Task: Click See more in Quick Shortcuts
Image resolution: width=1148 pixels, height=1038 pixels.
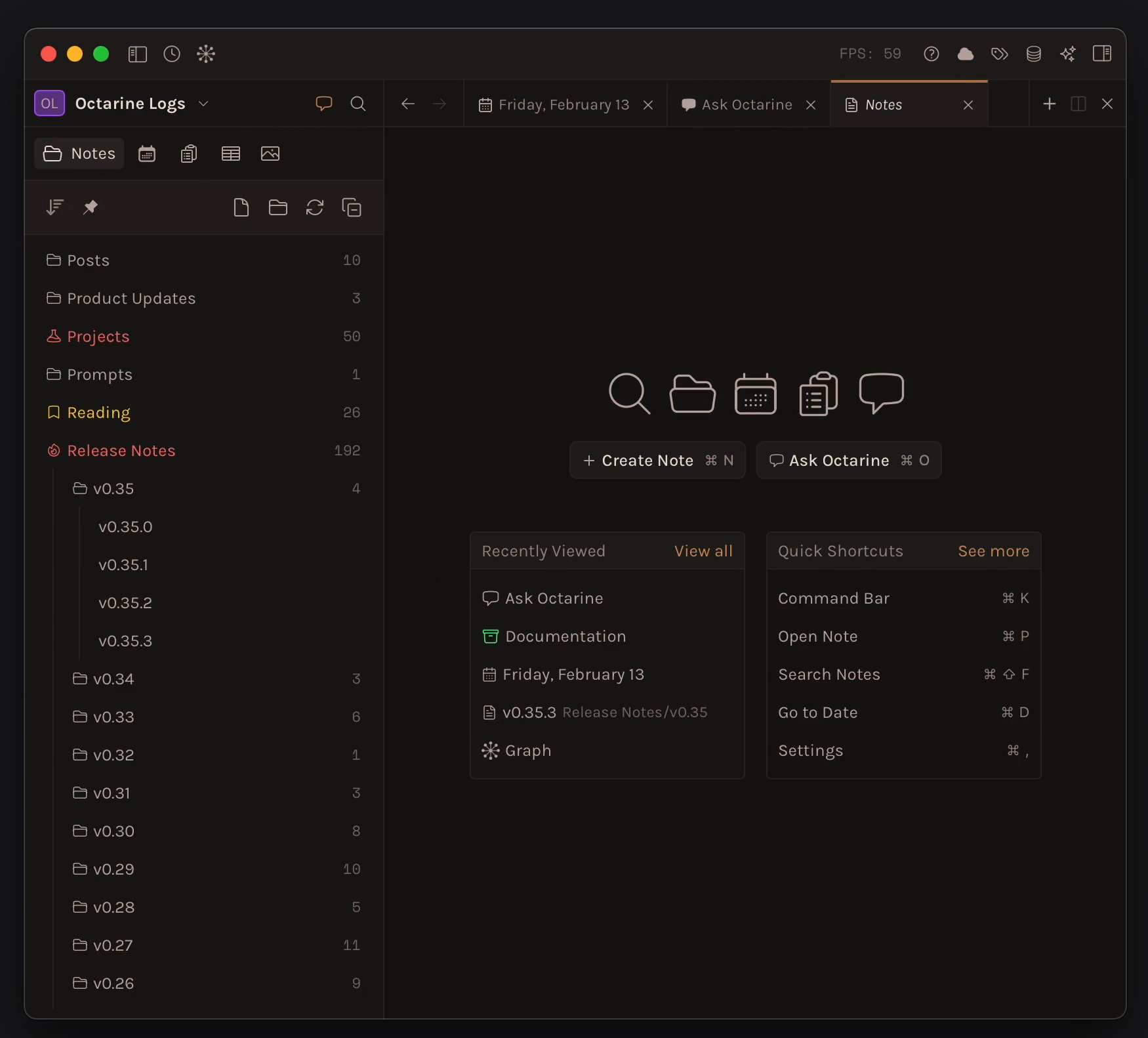Action: pos(994,551)
